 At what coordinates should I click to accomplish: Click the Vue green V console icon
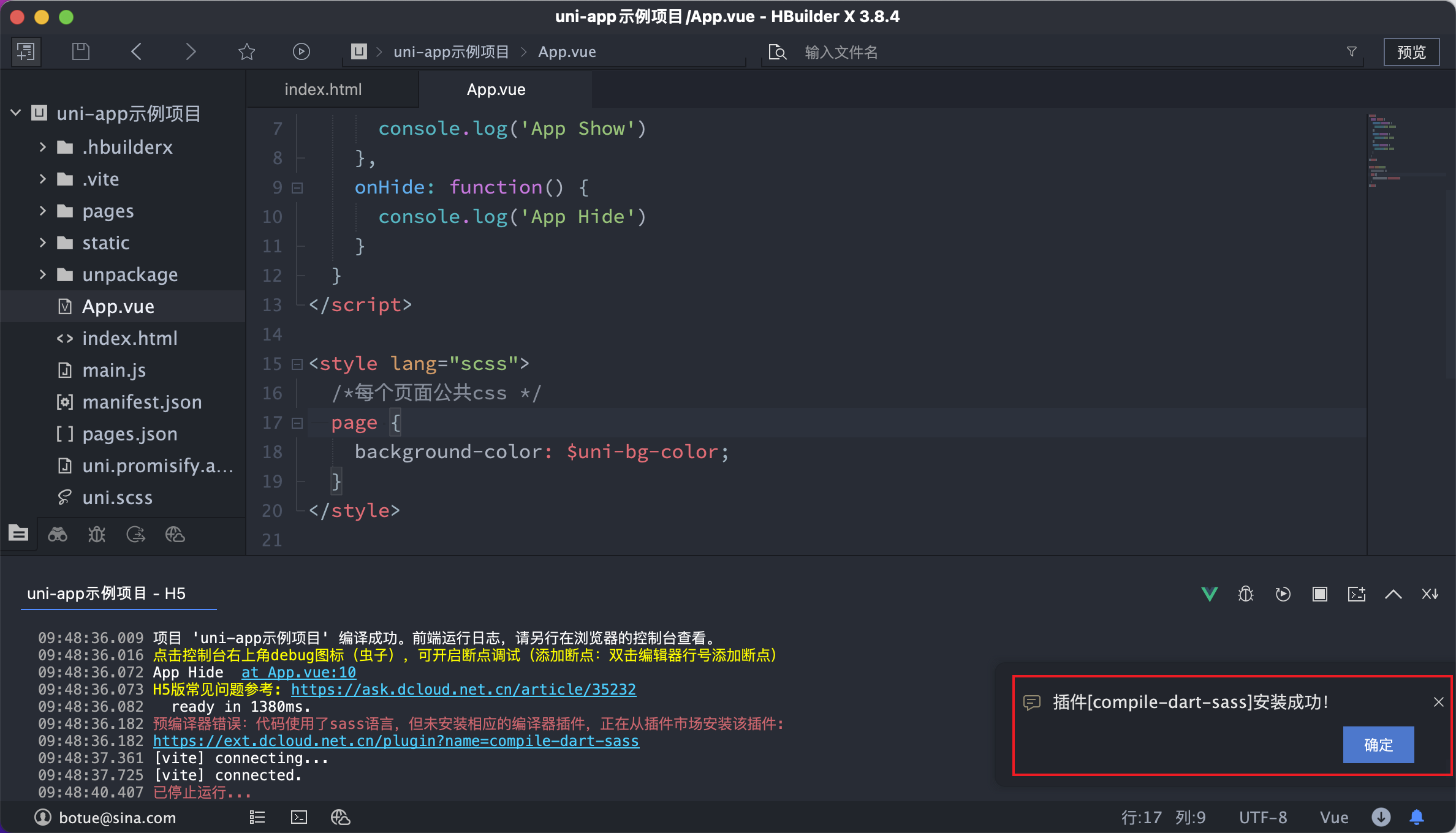point(1209,594)
